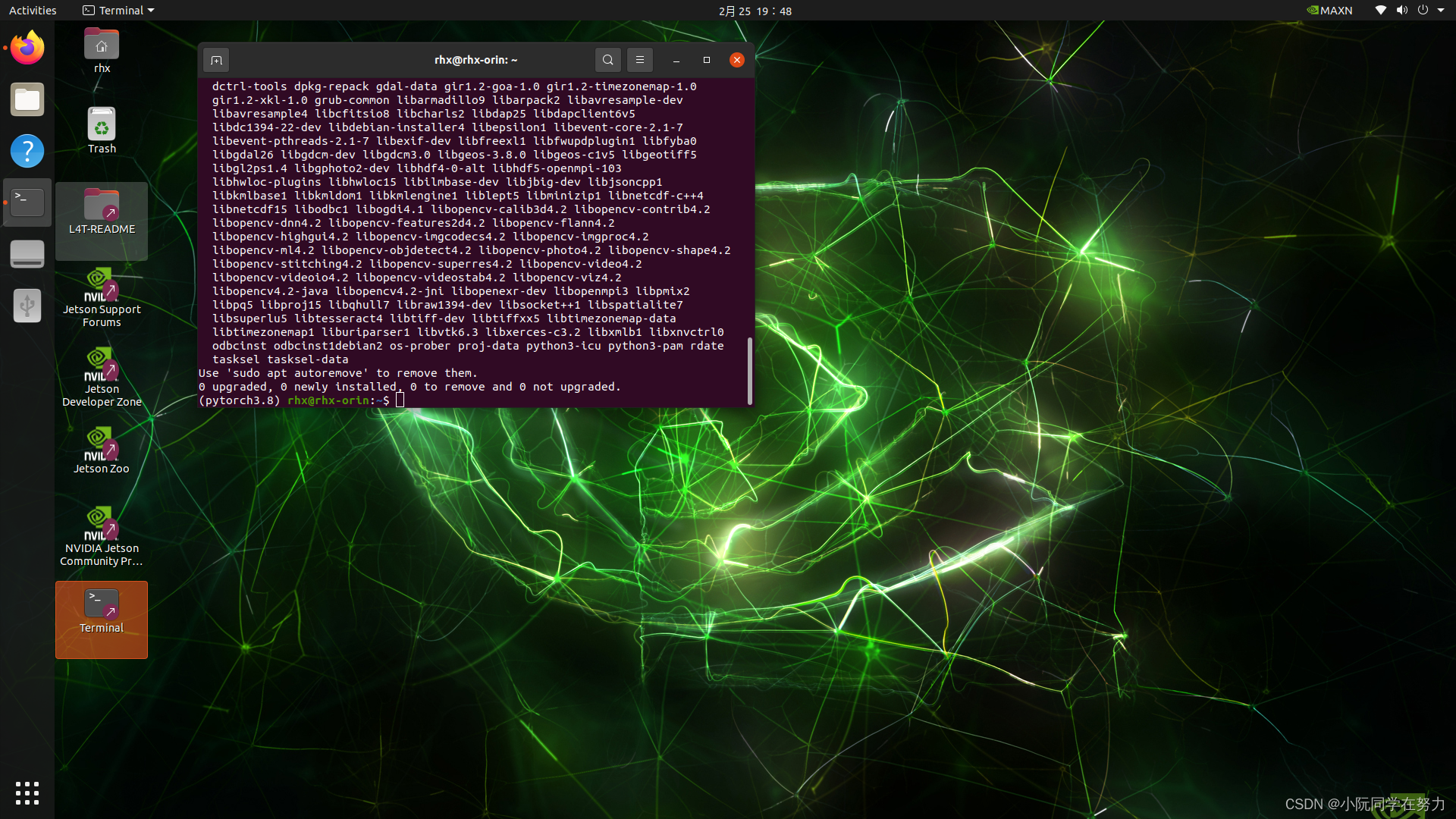1456x819 pixels.
Task: Select the Terminal icon in dock
Action: click(x=27, y=202)
